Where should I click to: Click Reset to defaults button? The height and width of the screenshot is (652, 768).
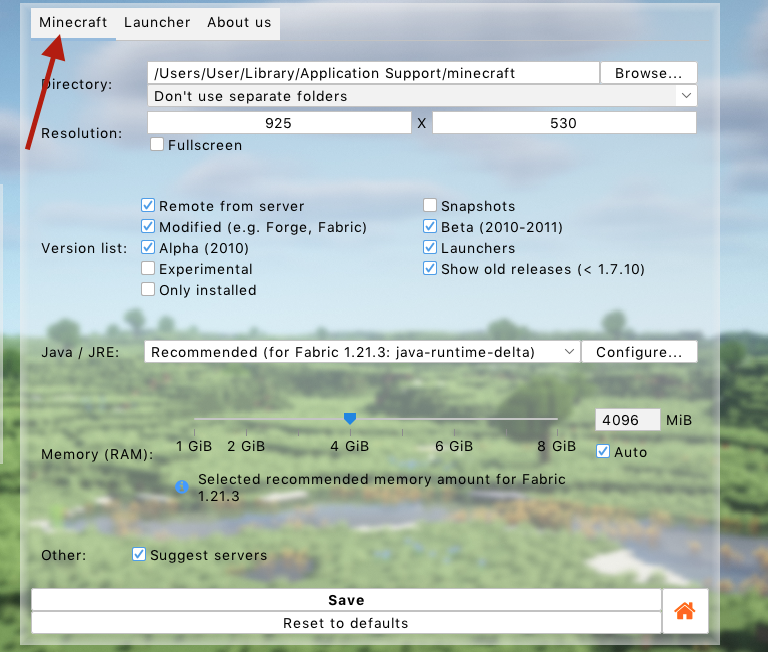[346, 623]
